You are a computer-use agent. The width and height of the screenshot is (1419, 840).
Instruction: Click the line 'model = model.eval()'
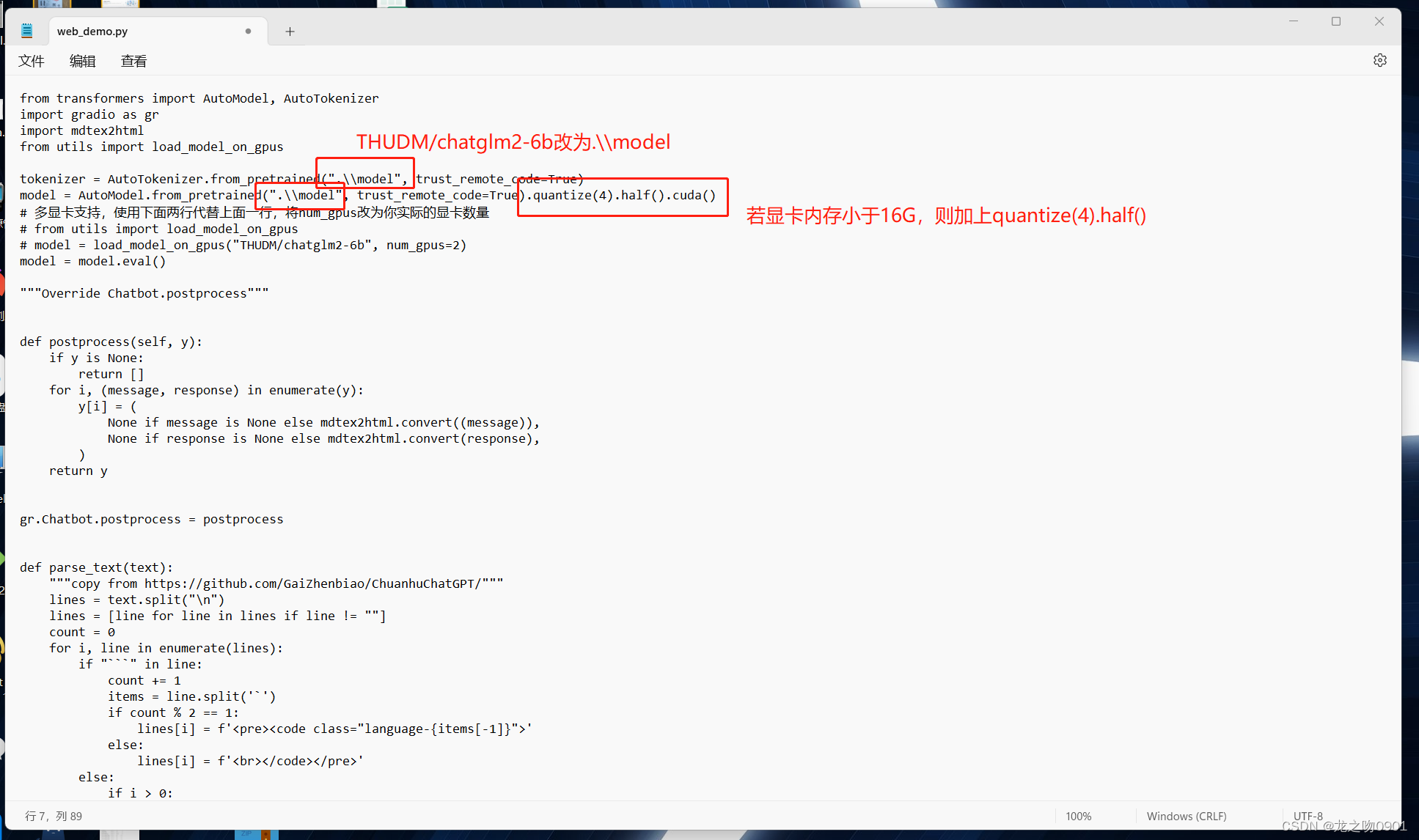click(92, 261)
